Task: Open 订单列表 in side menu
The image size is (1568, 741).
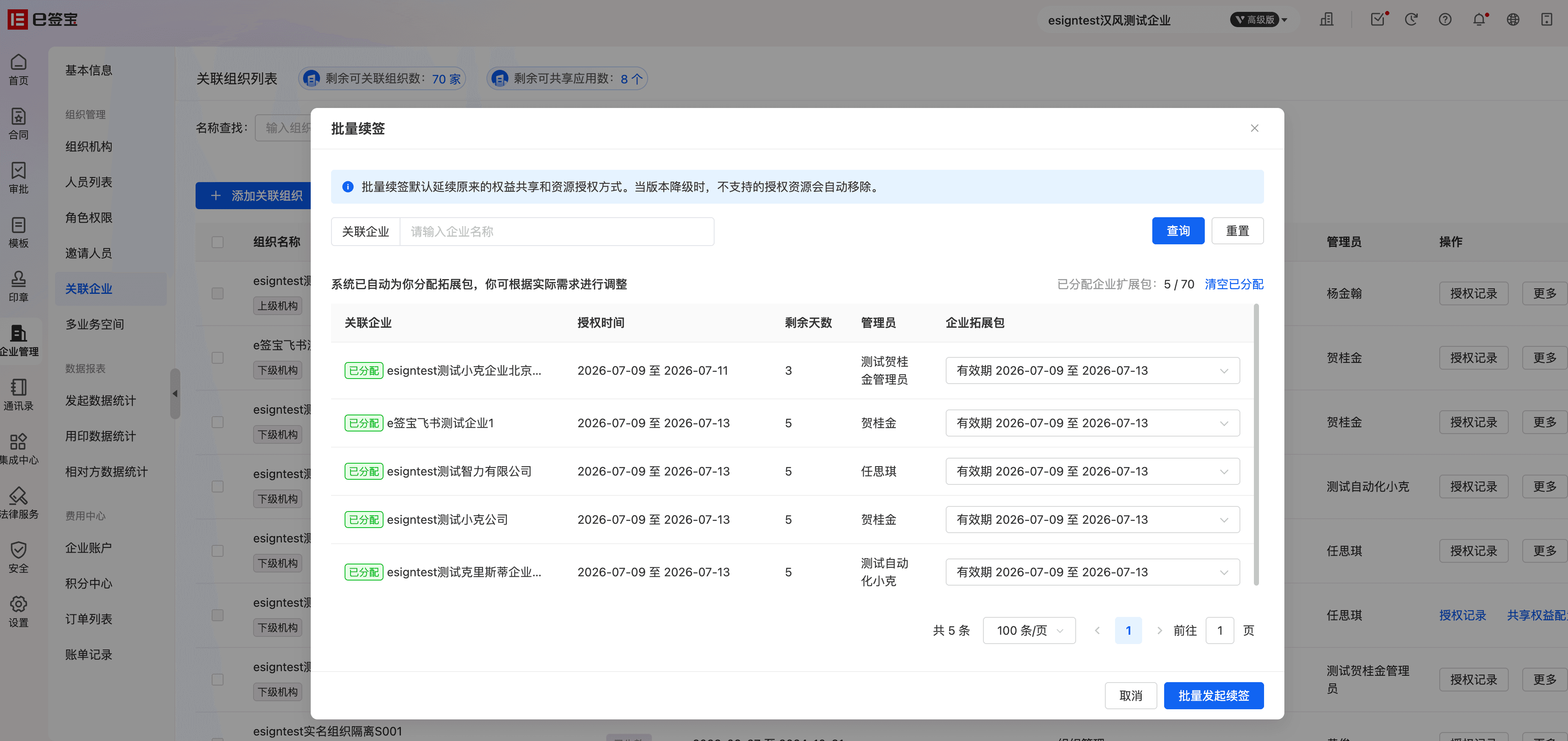Action: click(x=89, y=619)
